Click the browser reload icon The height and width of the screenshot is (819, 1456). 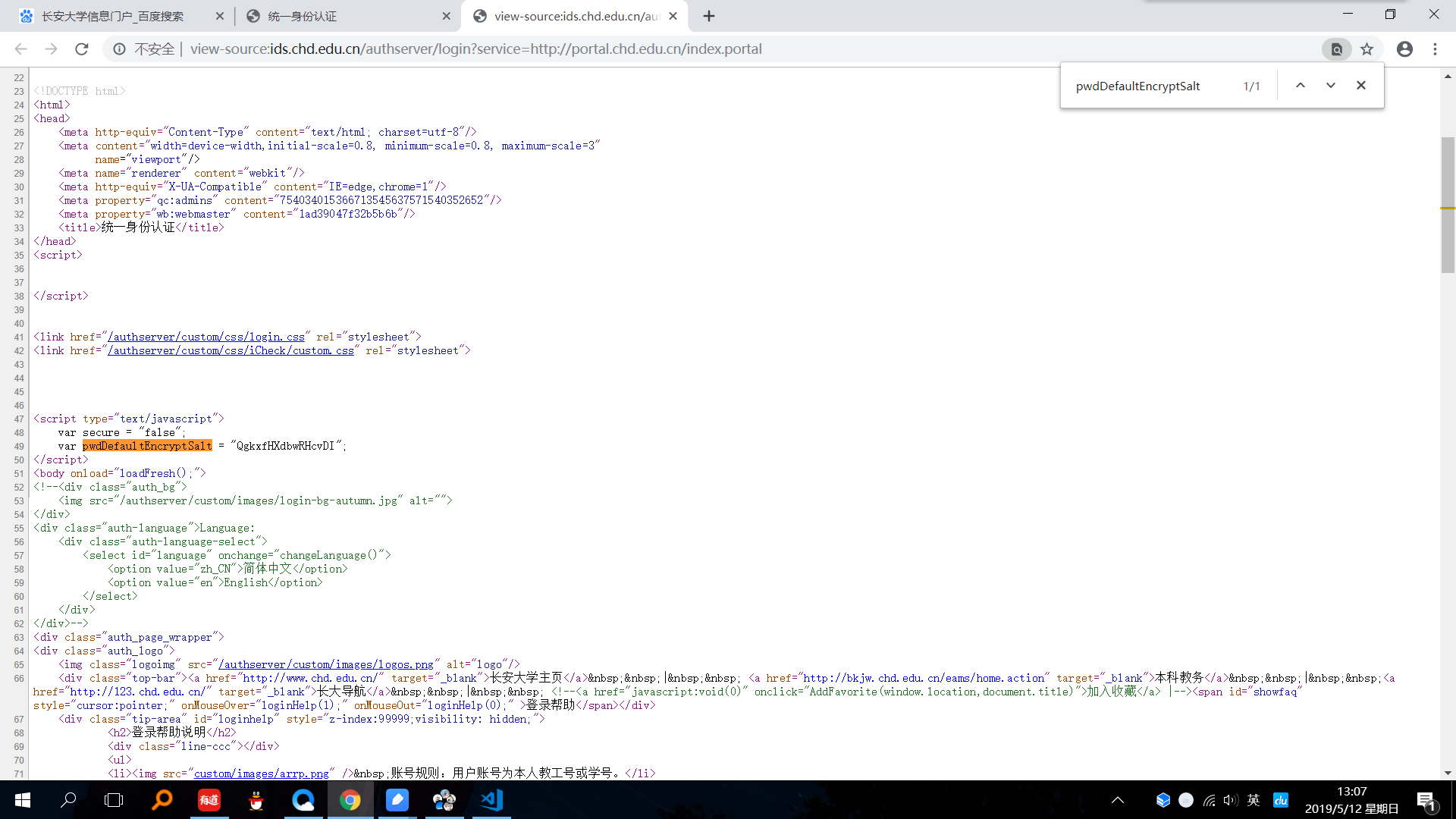click(x=82, y=49)
